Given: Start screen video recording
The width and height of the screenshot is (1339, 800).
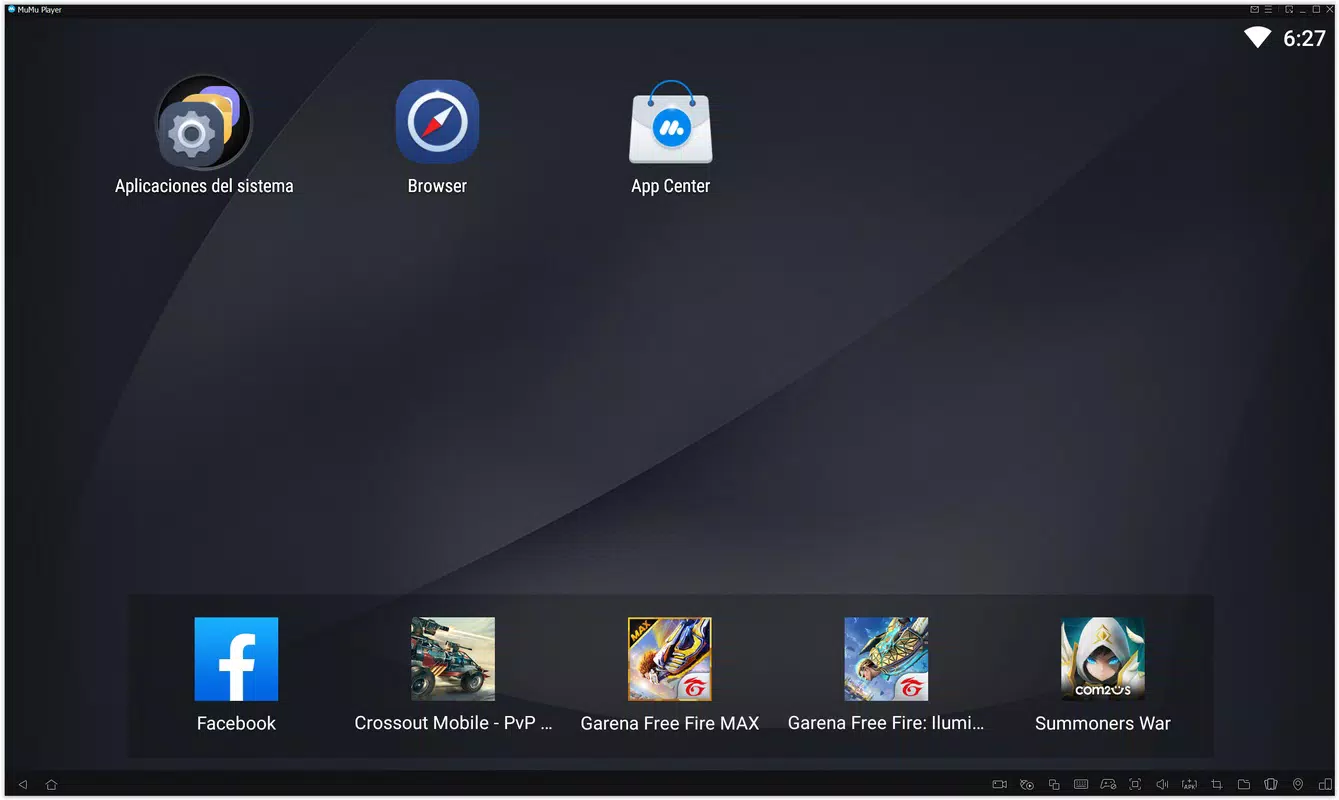Looking at the screenshot, I should tap(999, 785).
